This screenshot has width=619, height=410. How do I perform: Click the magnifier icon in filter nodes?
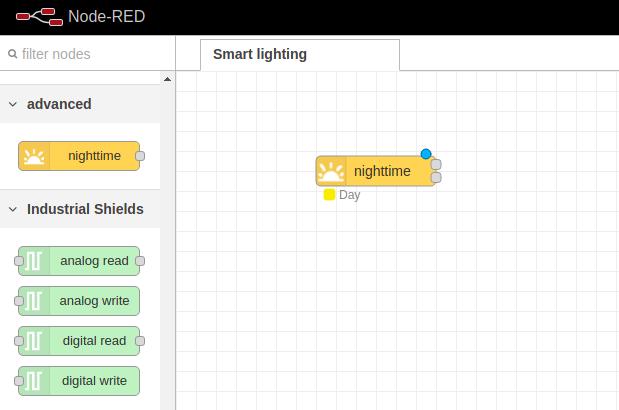(13, 54)
